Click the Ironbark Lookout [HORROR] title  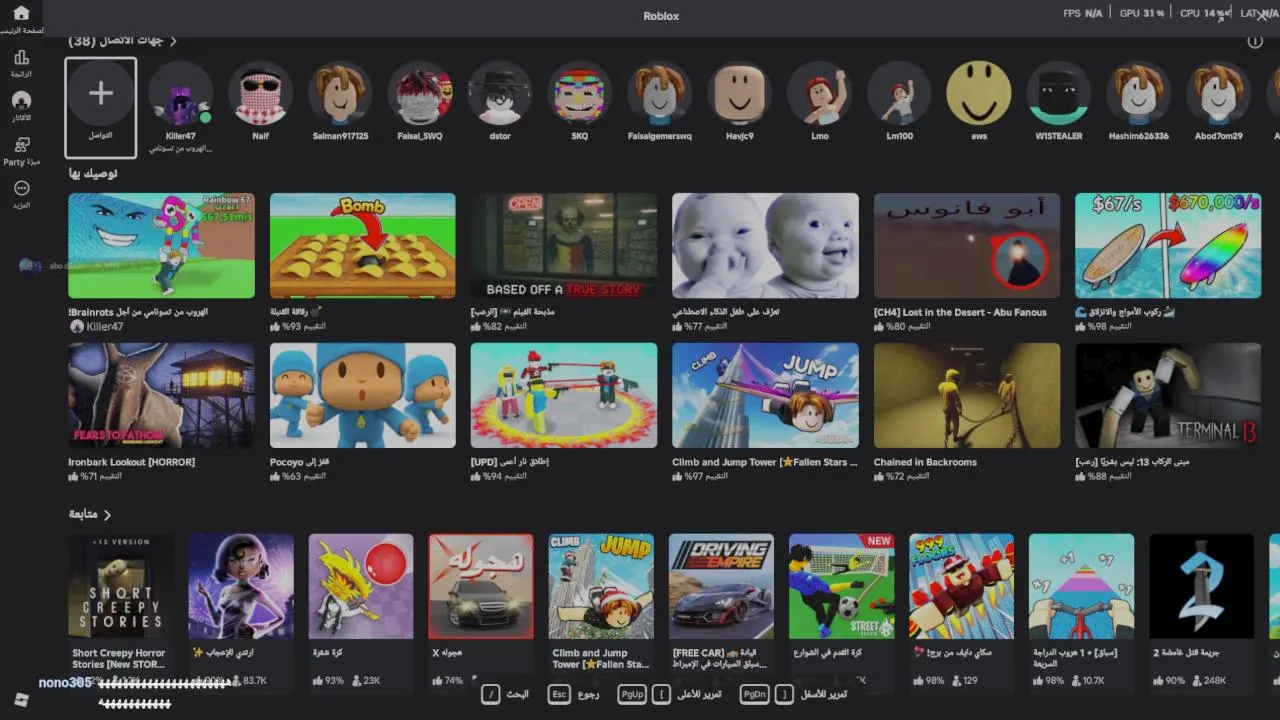[x=131, y=463]
